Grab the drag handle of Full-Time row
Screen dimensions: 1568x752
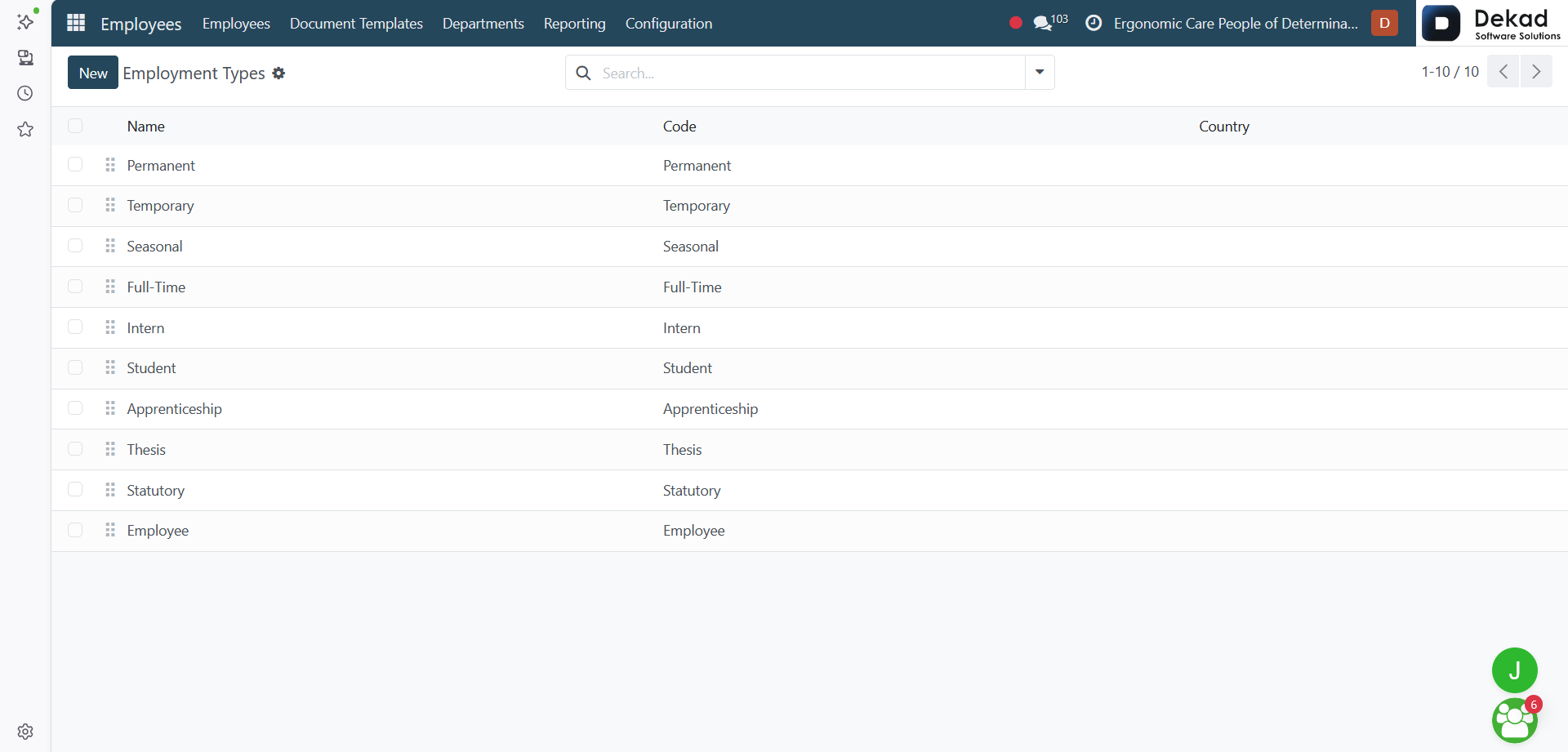coord(110,287)
